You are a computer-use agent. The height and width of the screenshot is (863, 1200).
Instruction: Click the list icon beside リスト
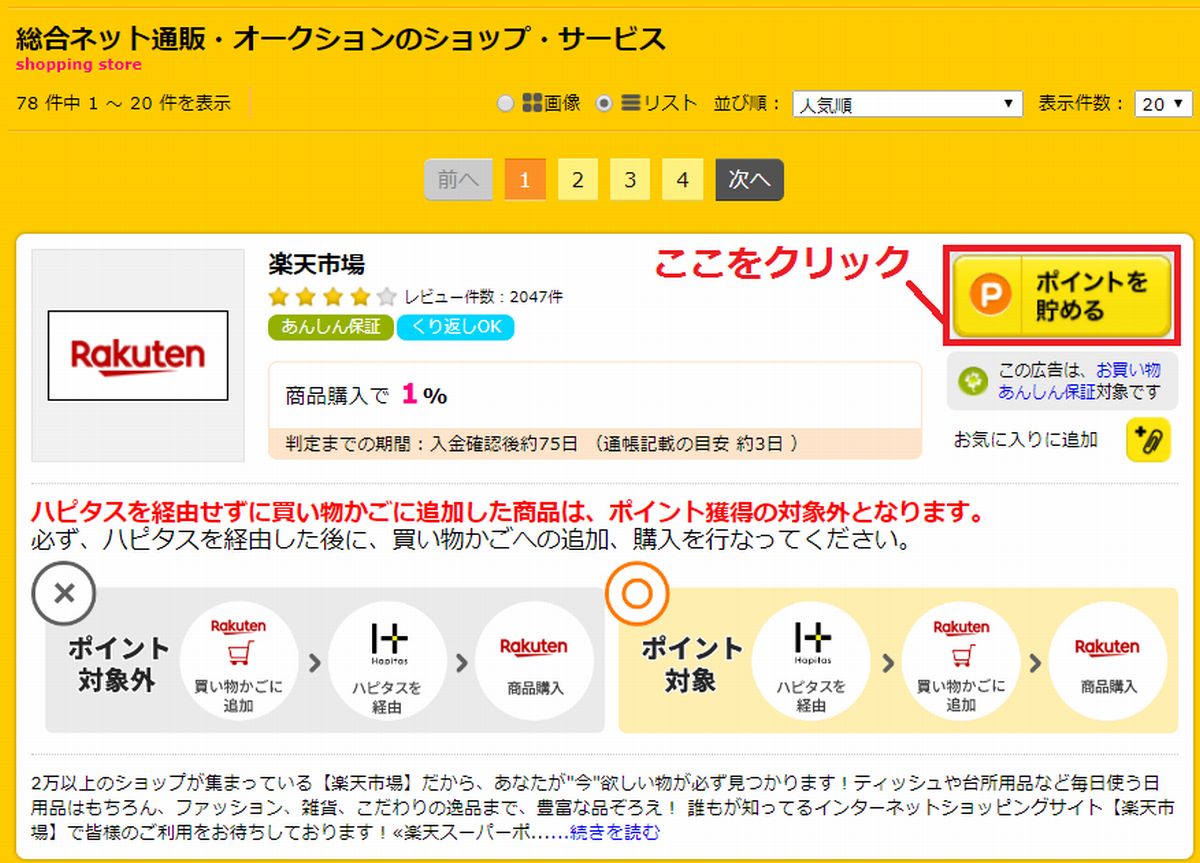[631, 103]
